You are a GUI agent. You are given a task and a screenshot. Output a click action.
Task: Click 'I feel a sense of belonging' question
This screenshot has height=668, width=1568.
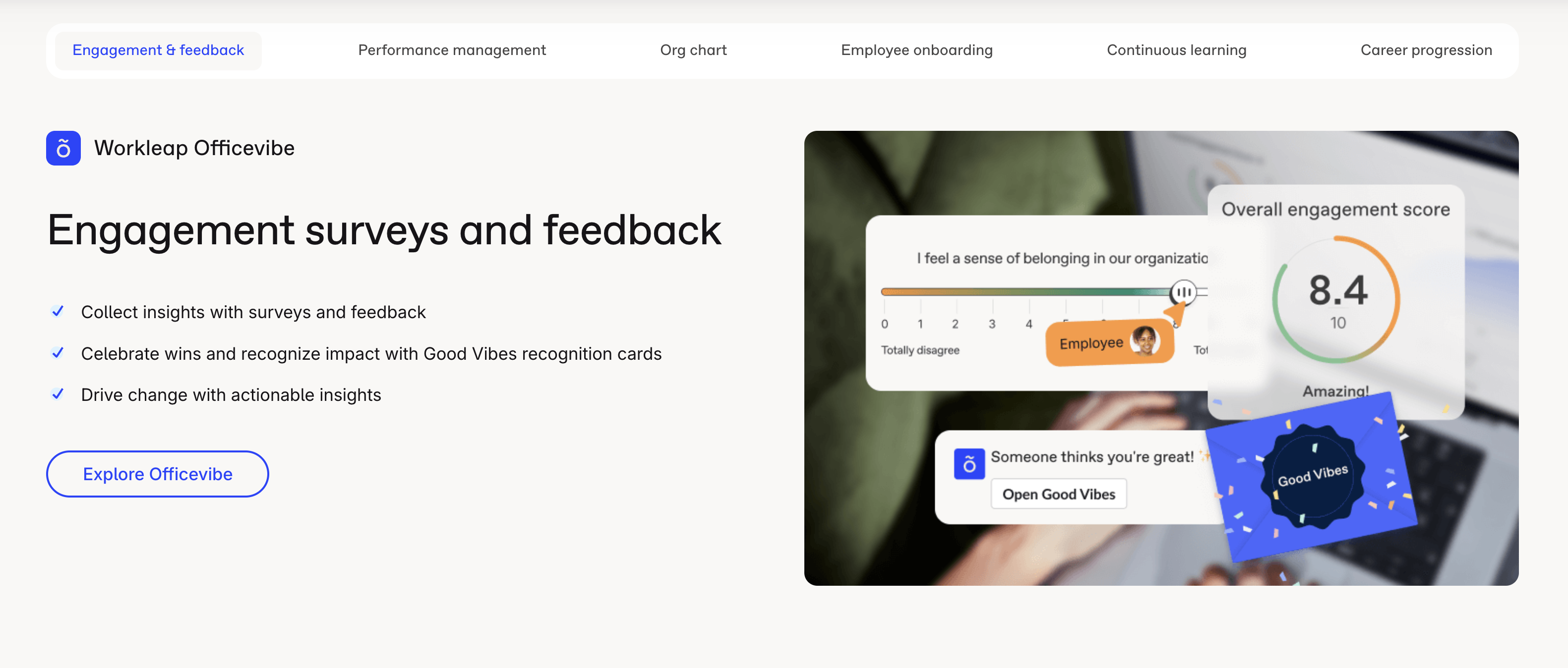[x=1062, y=259]
